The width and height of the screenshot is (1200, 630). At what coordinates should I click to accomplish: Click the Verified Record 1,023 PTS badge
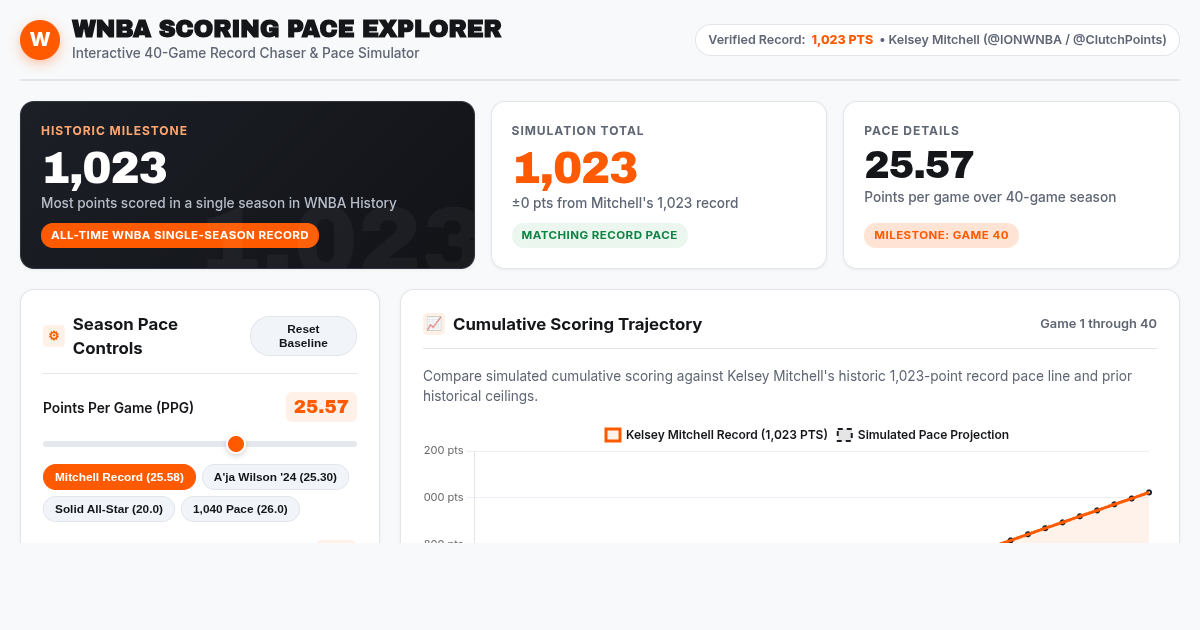937,40
